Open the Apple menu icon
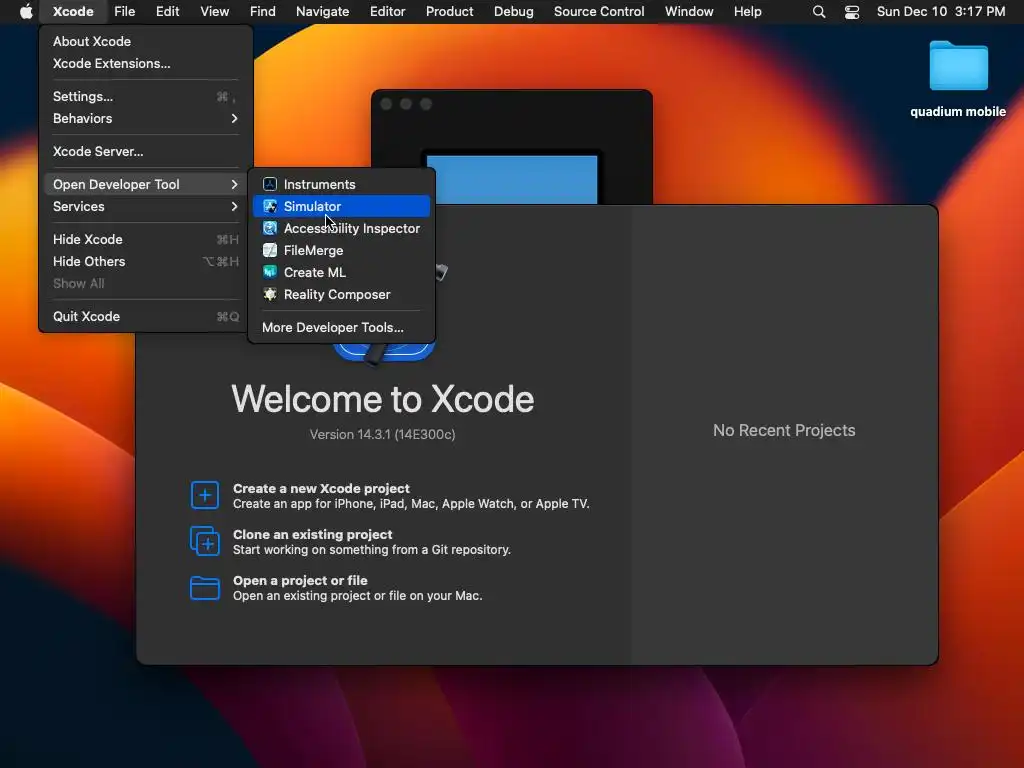The image size is (1024, 768). coord(26,11)
